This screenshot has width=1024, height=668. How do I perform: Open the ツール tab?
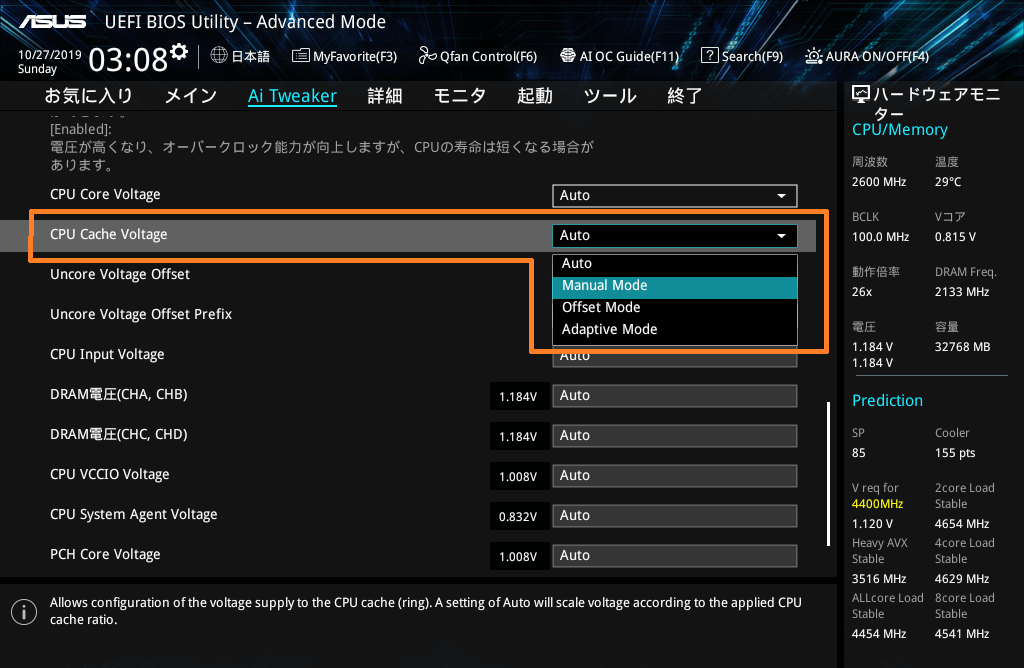pos(610,96)
